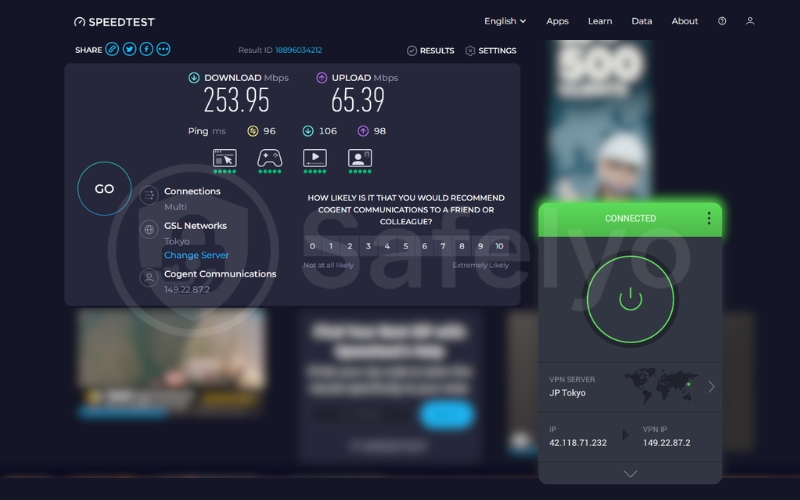Click the tall banner advertisement
Screen dimensions: 800x500
(600, 119)
